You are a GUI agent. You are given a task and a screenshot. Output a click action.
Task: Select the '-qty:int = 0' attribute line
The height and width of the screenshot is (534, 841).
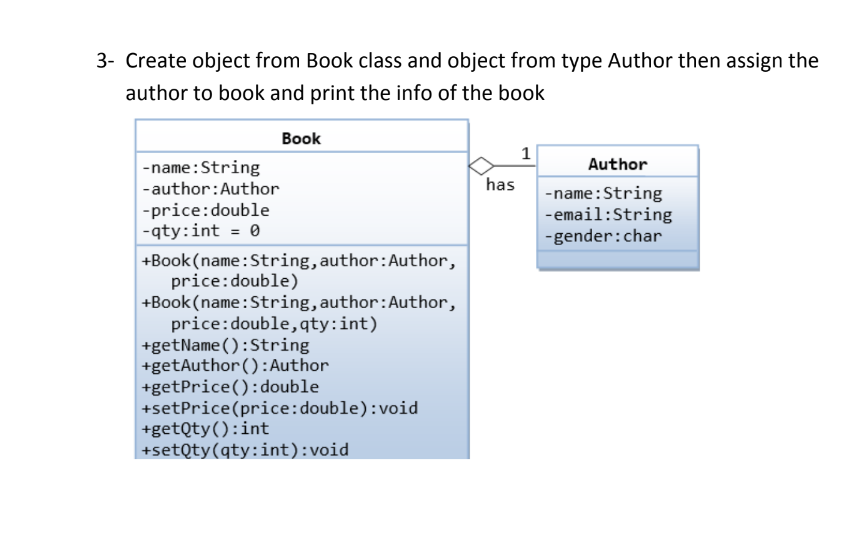201,231
